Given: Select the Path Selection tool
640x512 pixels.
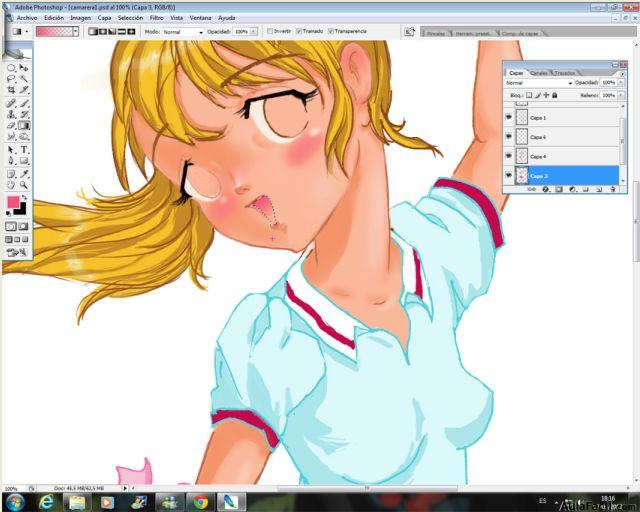Looking at the screenshot, I should coord(11,150).
